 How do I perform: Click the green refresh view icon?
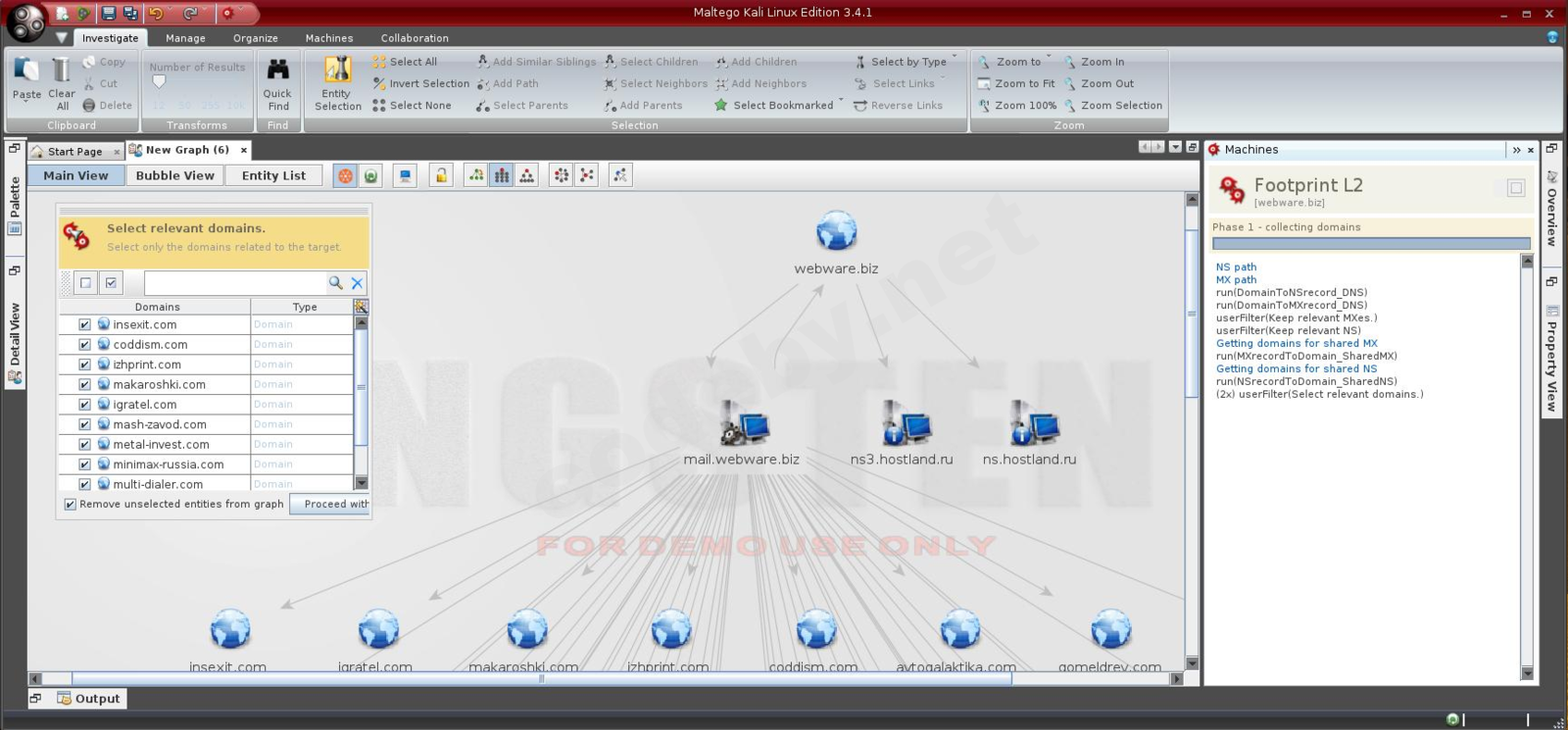pos(370,175)
